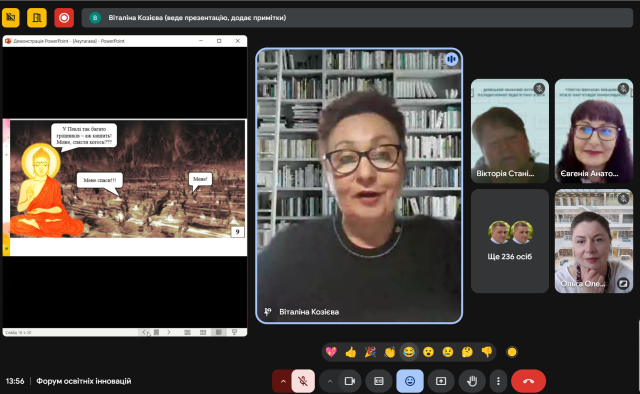Send the heart emoji reaction
This screenshot has height=394, width=640.
pyautogui.click(x=331, y=352)
